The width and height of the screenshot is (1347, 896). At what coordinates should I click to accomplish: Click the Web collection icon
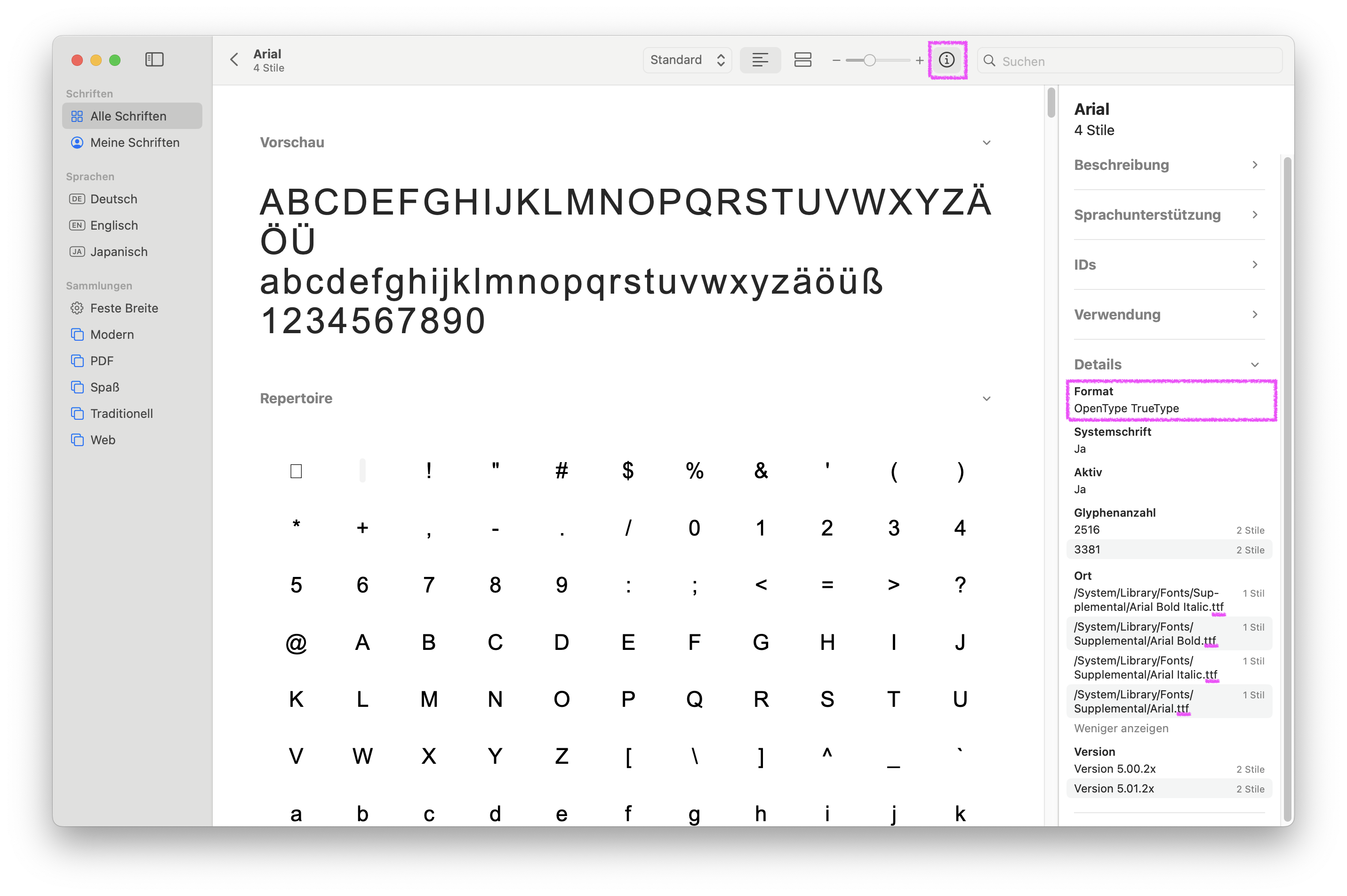tap(77, 440)
